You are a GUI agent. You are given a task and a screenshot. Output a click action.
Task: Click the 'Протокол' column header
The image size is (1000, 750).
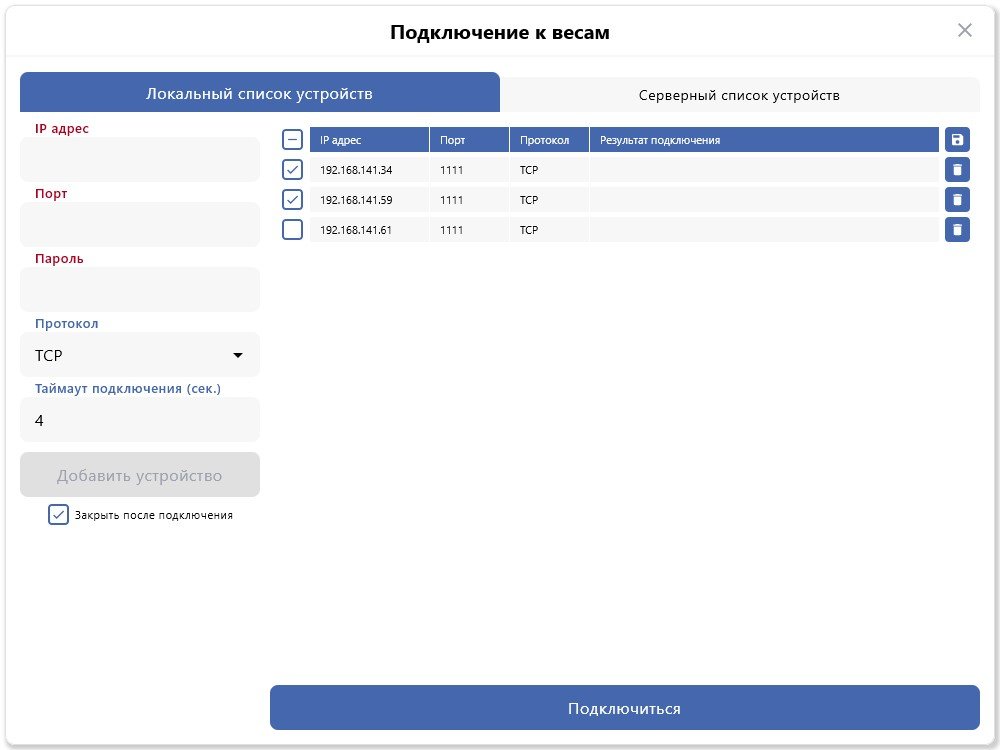tap(549, 140)
